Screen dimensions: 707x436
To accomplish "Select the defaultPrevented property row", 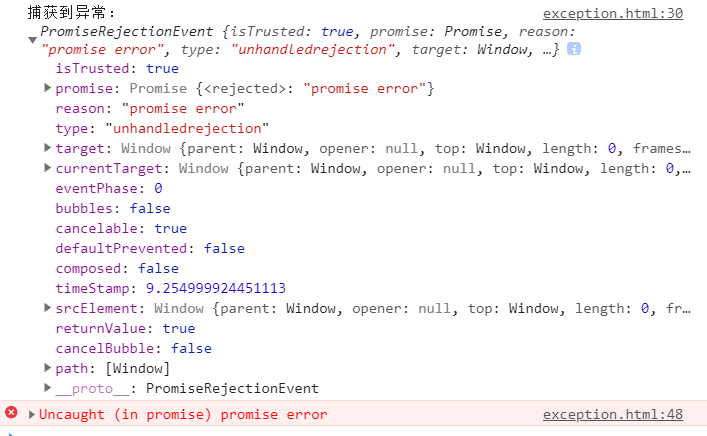I will (150, 248).
